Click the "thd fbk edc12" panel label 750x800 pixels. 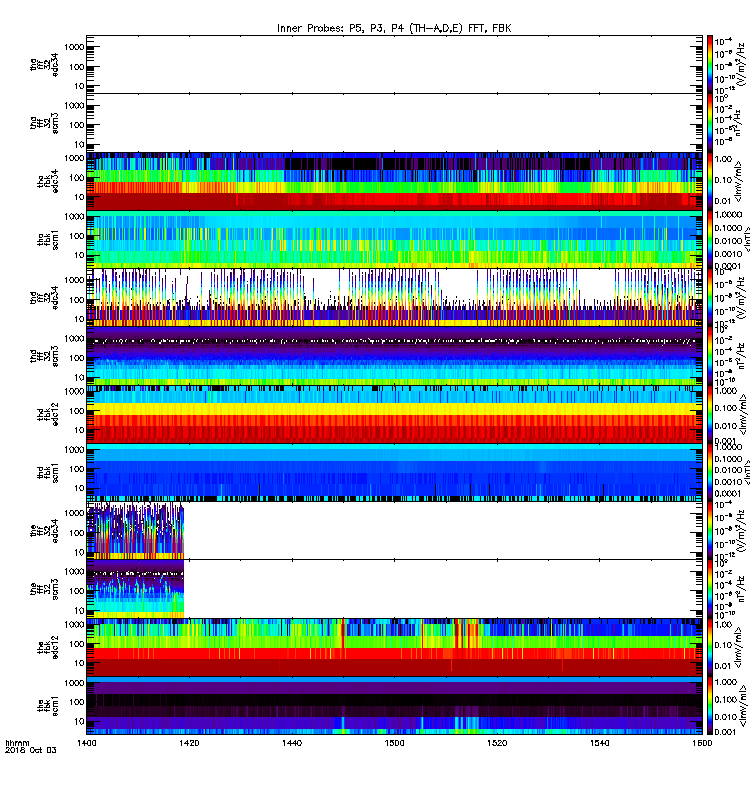pyautogui.click(x=47, y=414)
